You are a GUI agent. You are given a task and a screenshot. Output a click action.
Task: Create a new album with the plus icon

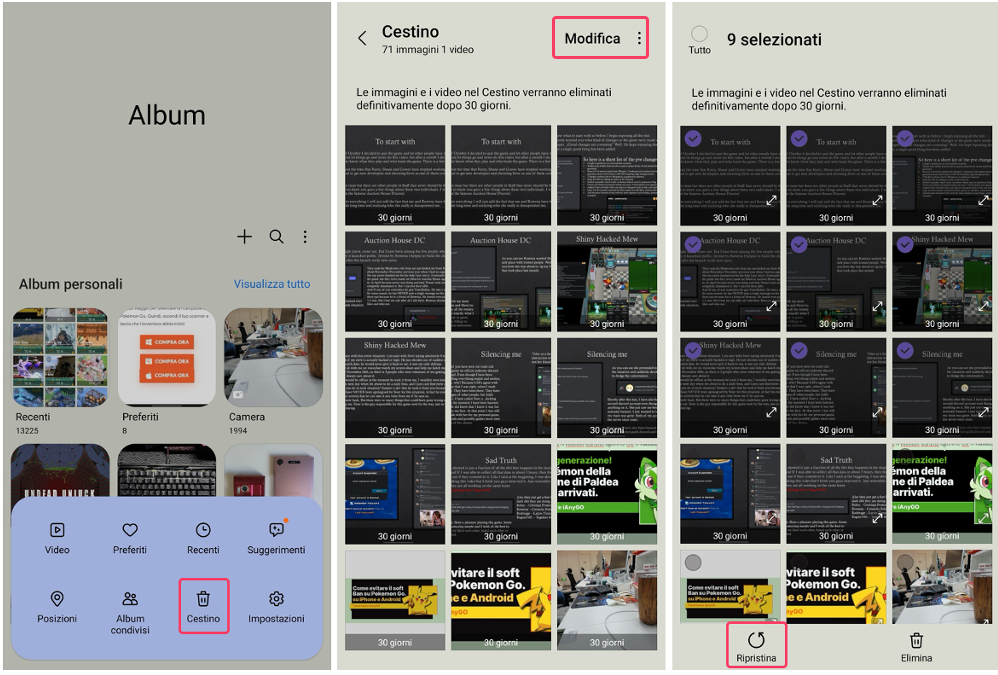tap(244, 236)
